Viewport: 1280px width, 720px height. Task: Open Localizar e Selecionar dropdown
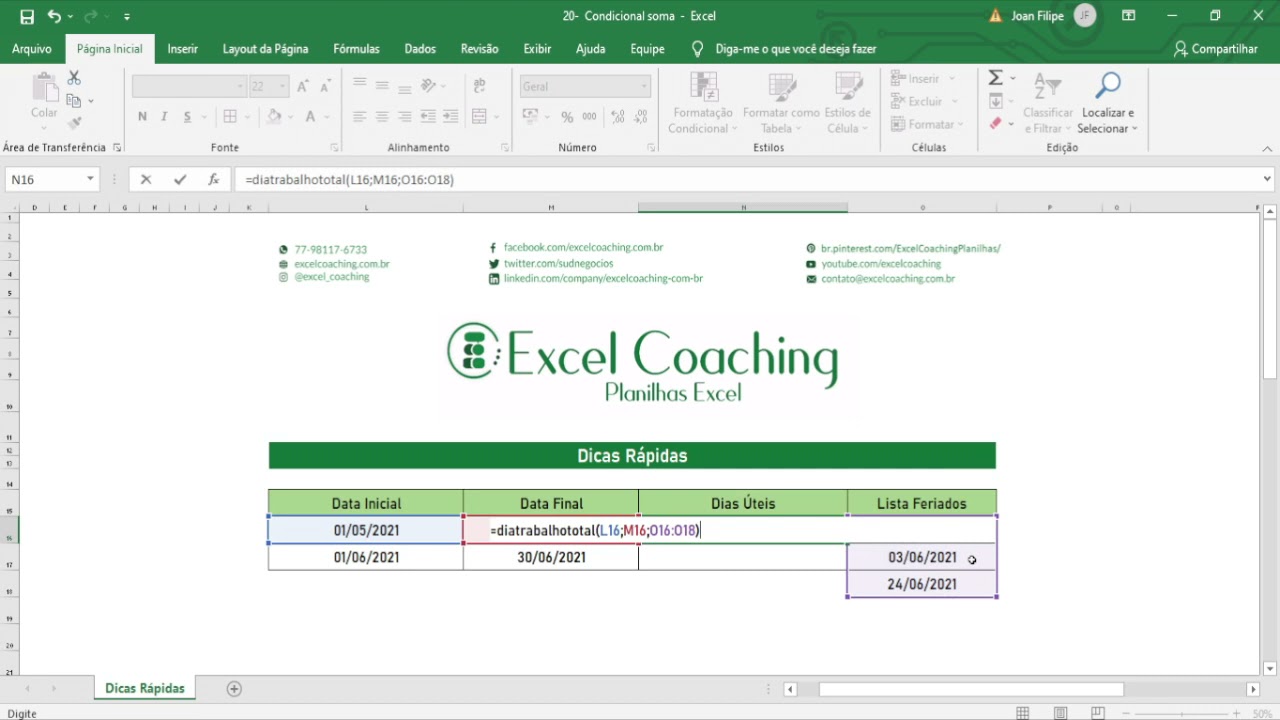1107,103
